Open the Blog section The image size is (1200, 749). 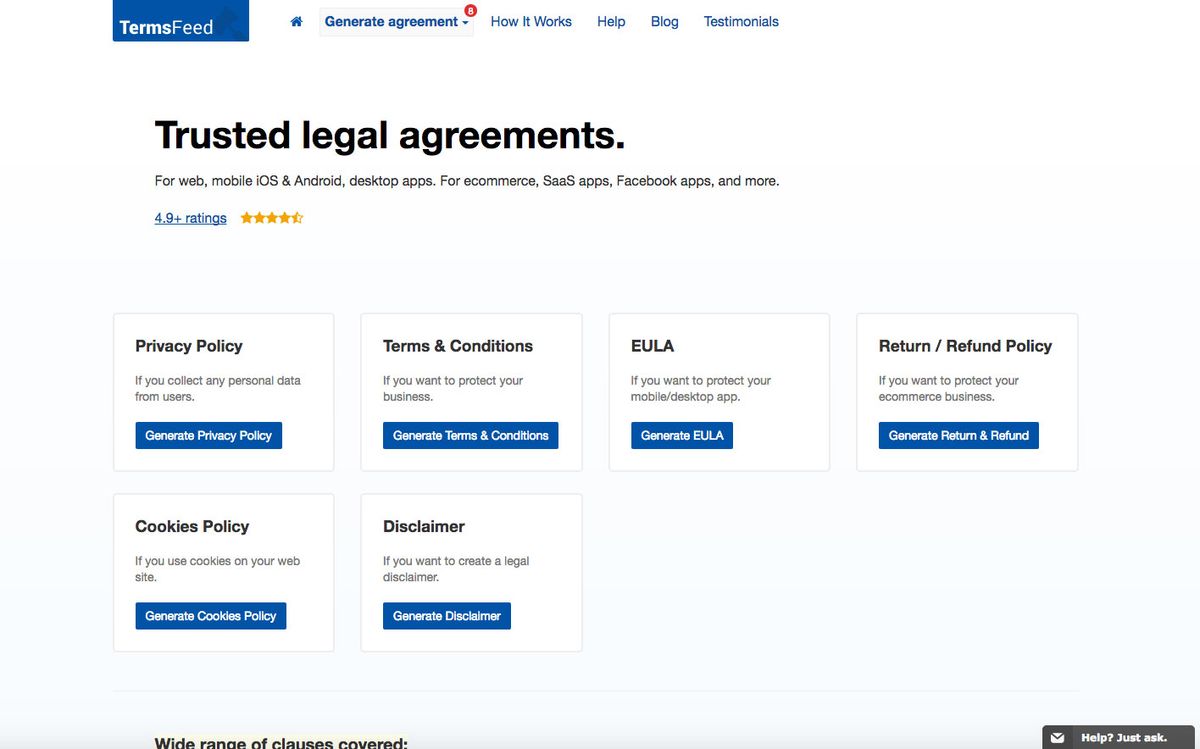click(x=664, y=21)
